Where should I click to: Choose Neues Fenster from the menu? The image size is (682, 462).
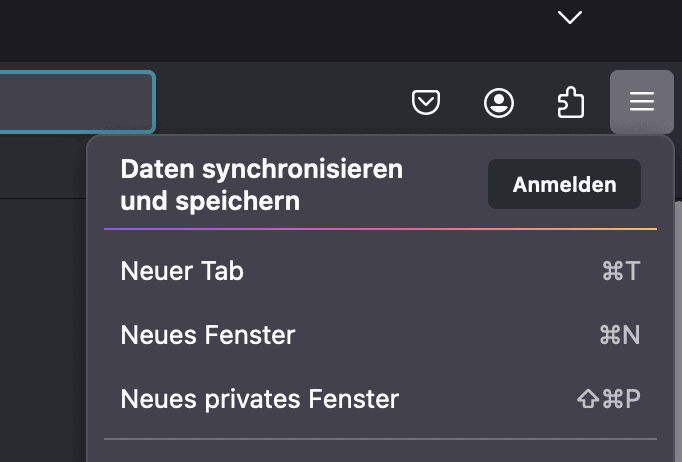click(x=208, y=335)
